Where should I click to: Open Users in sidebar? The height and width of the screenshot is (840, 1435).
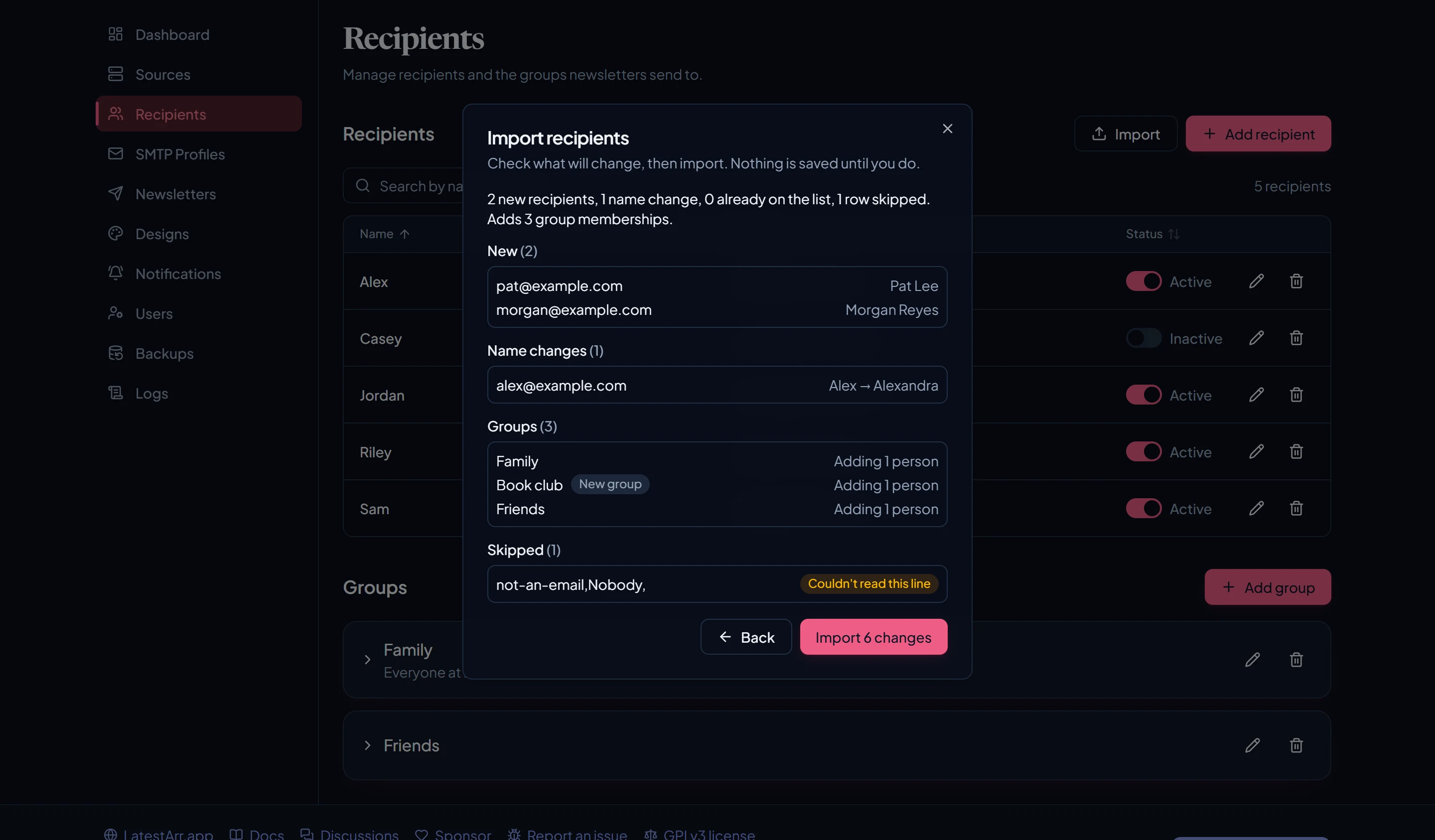(x=199, y=313)
